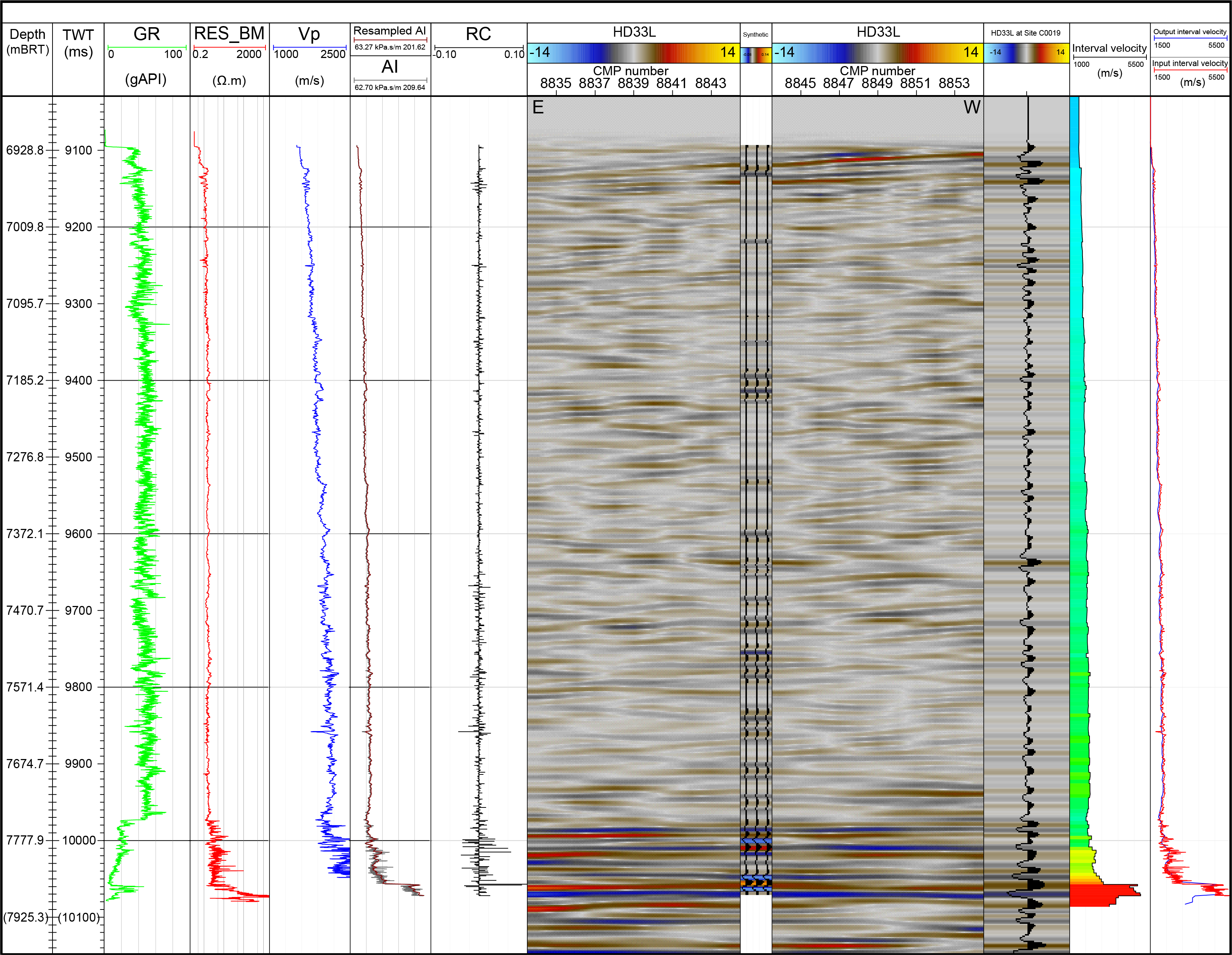This screenshot has height=955, width=1232.
Task: Click the Resampled AI label
Action: point(389,31)
